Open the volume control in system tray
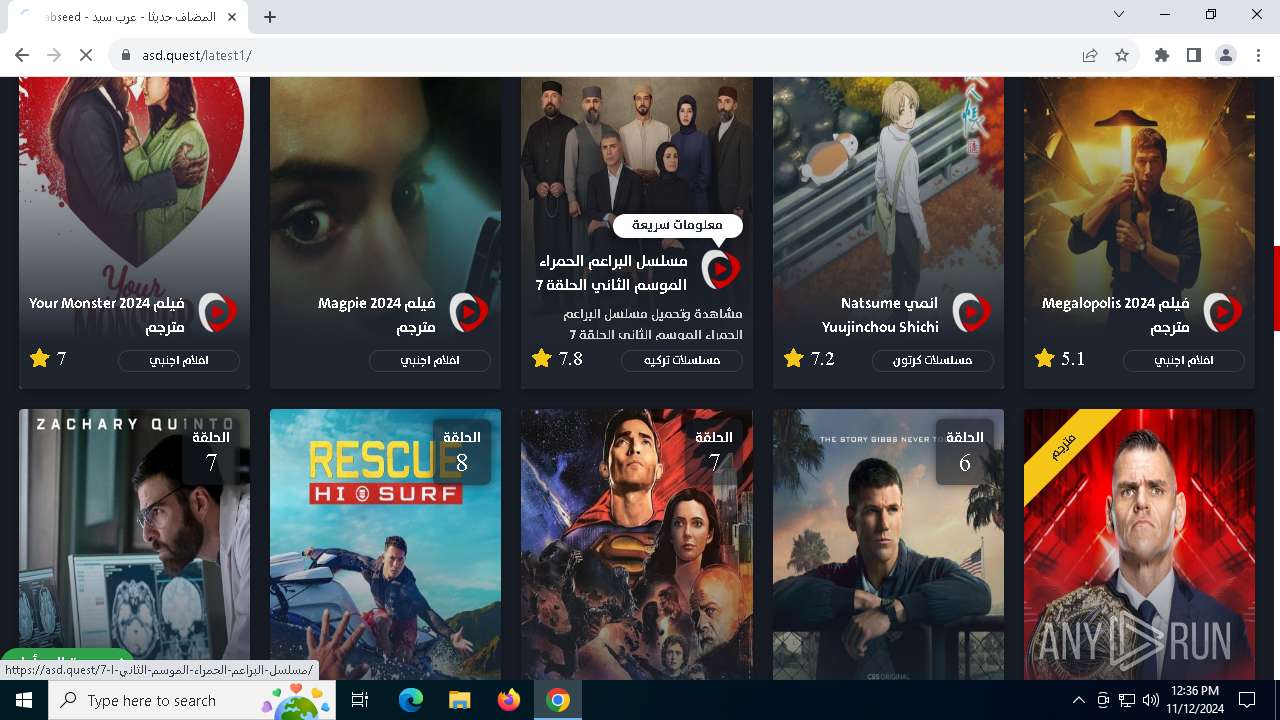This screenshot has width=1280, height=720. (1151, 700)
